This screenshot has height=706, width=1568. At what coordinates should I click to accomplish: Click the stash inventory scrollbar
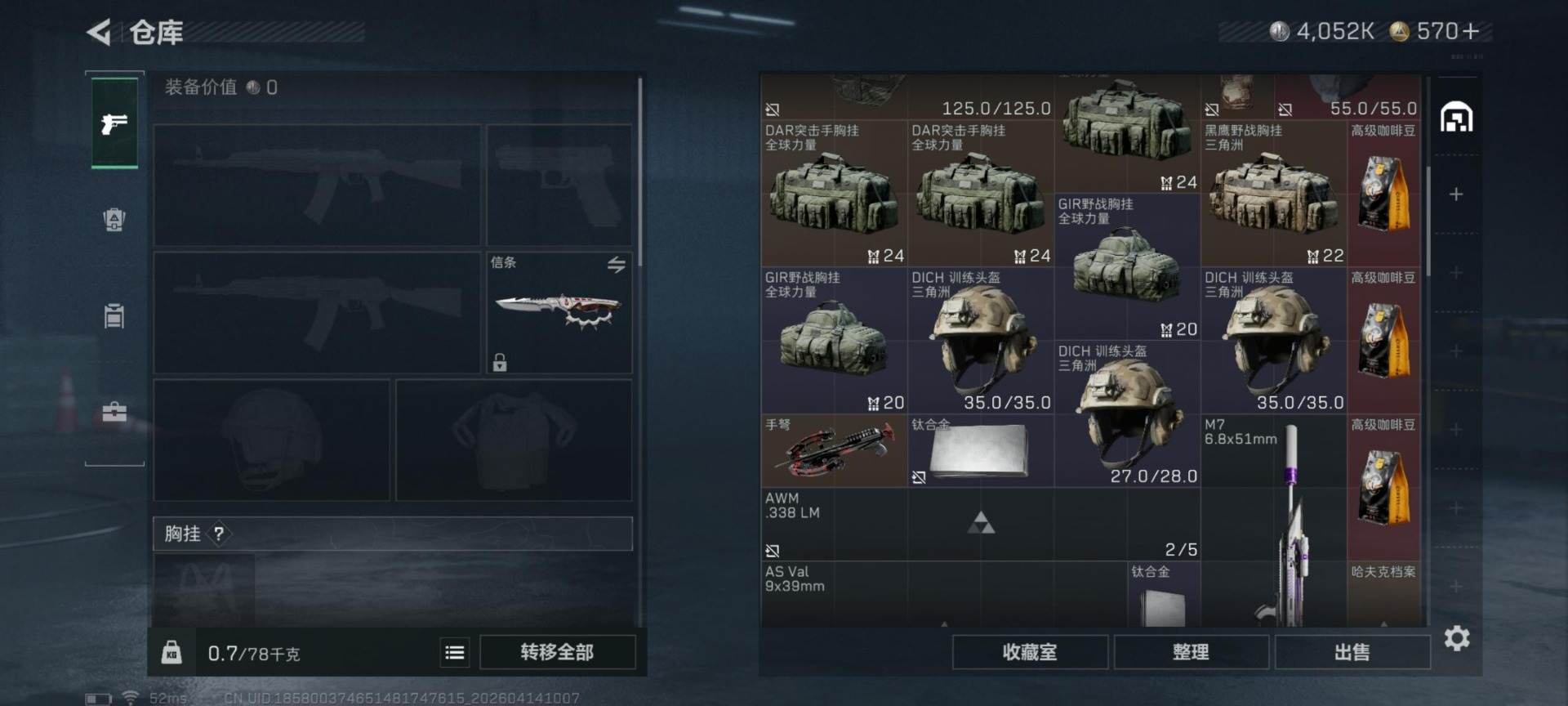pos(1428,221)
